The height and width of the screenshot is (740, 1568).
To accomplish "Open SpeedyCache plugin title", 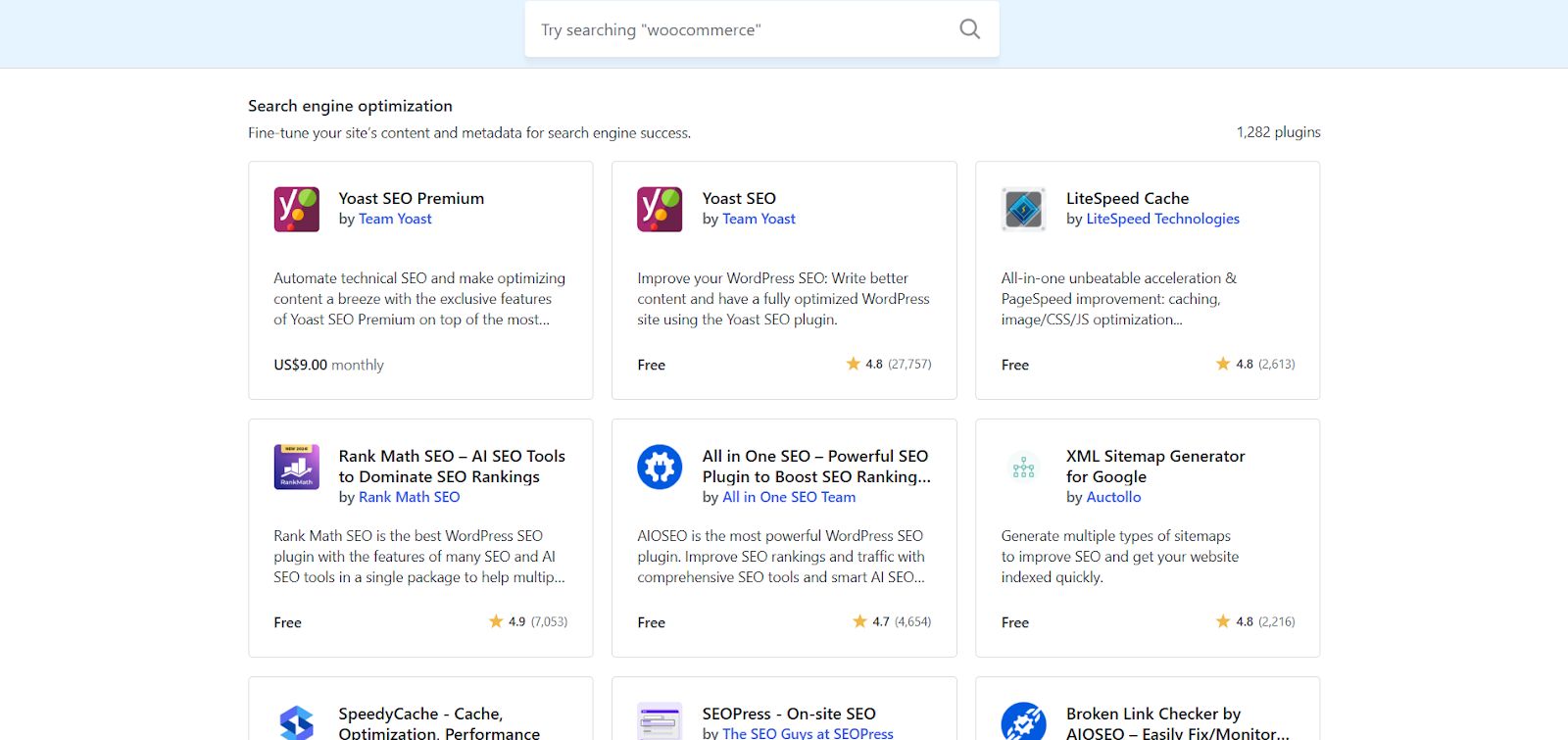I will 439,723.
